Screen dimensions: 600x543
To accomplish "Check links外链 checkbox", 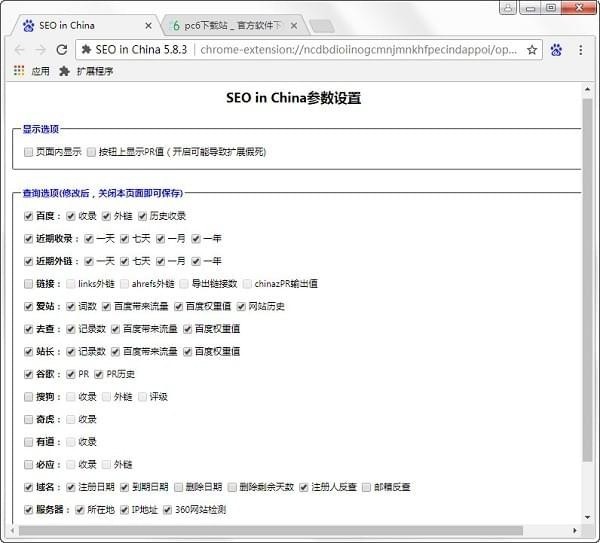I will click(70, 284).
